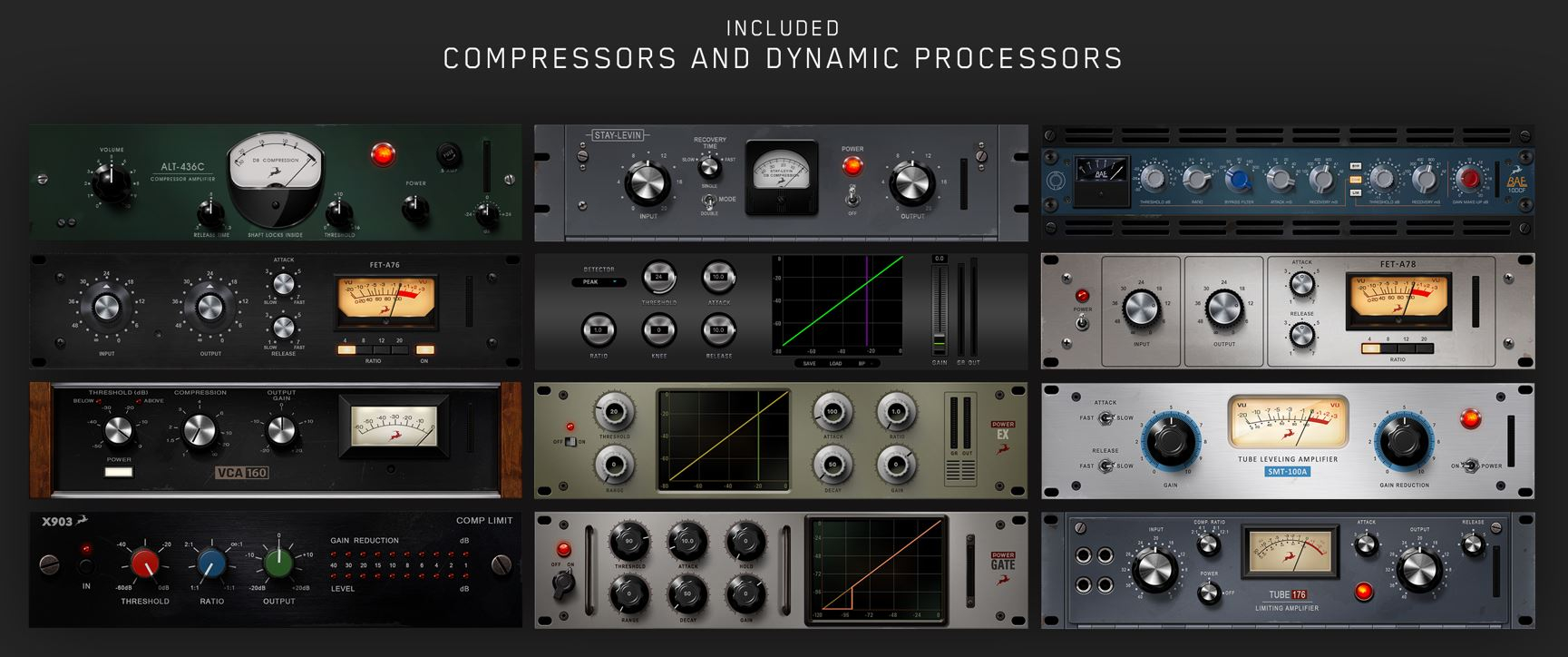
Task: Click the red X903 Threshold knob
Action: click(145, 565)
